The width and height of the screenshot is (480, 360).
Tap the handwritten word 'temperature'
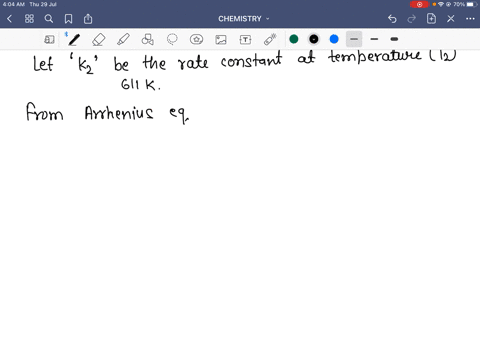[375, 57]
